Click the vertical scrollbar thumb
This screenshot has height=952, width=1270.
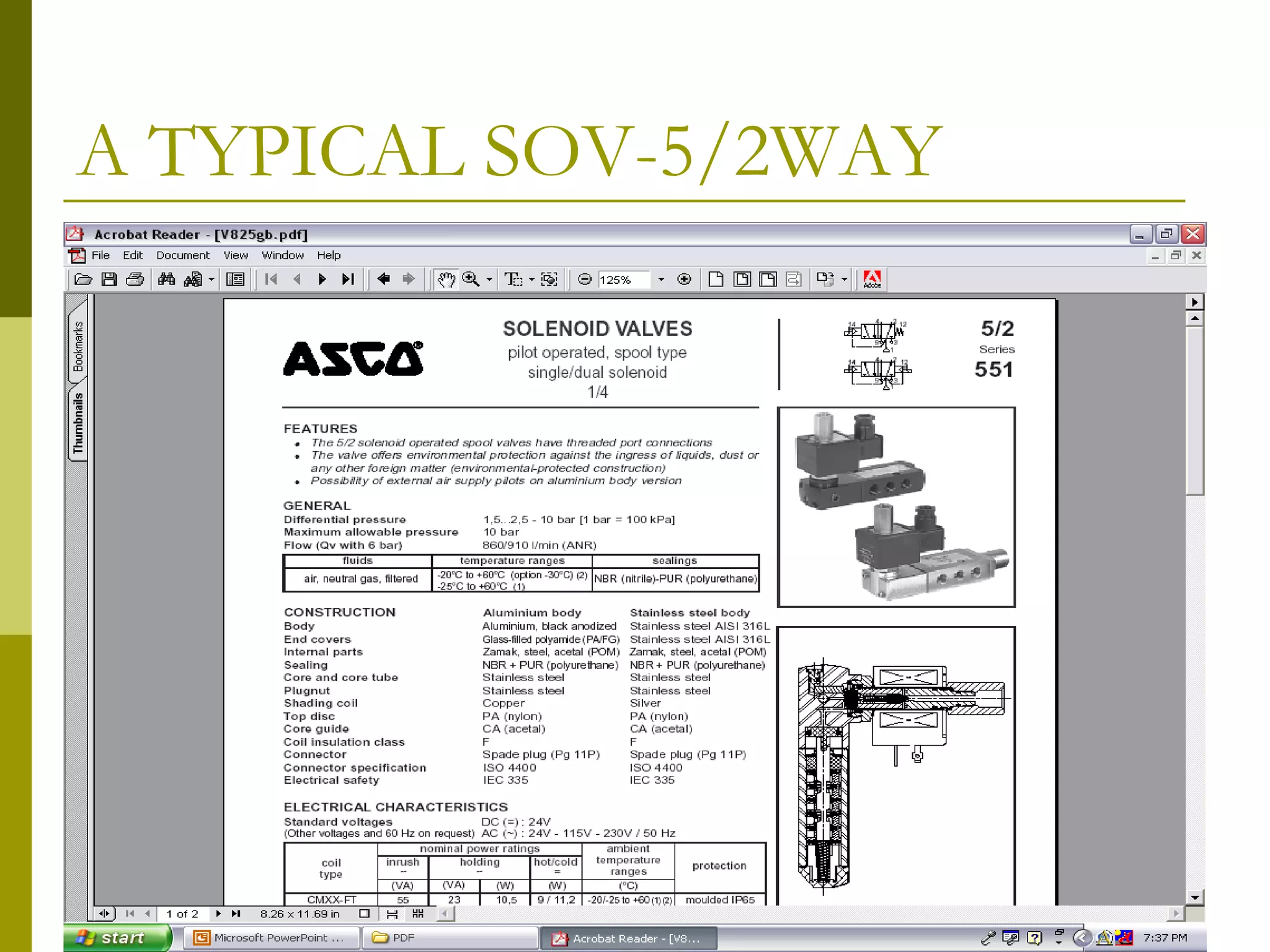(1195, 411)
